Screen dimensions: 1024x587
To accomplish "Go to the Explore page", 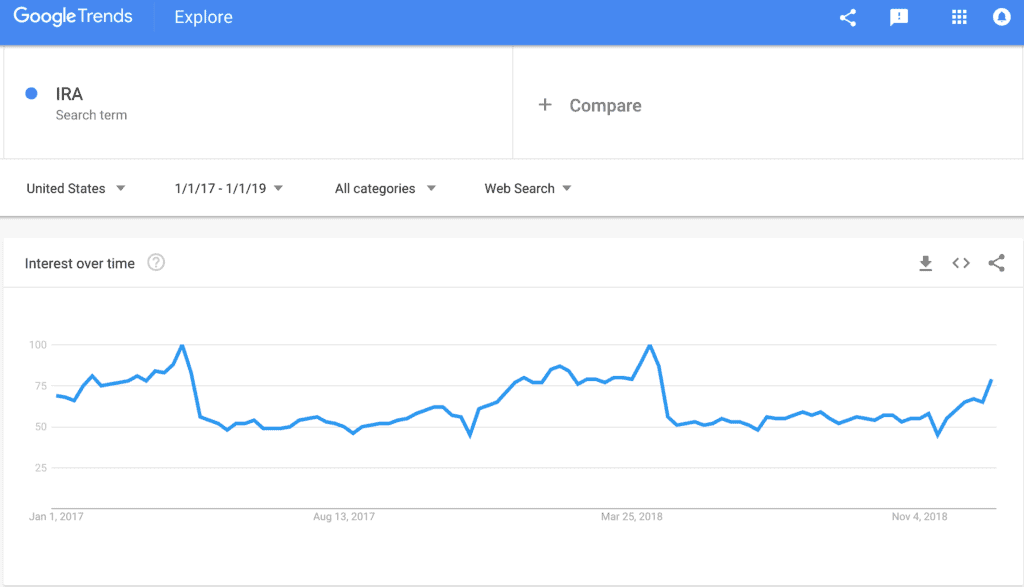I will click(203, 17).
